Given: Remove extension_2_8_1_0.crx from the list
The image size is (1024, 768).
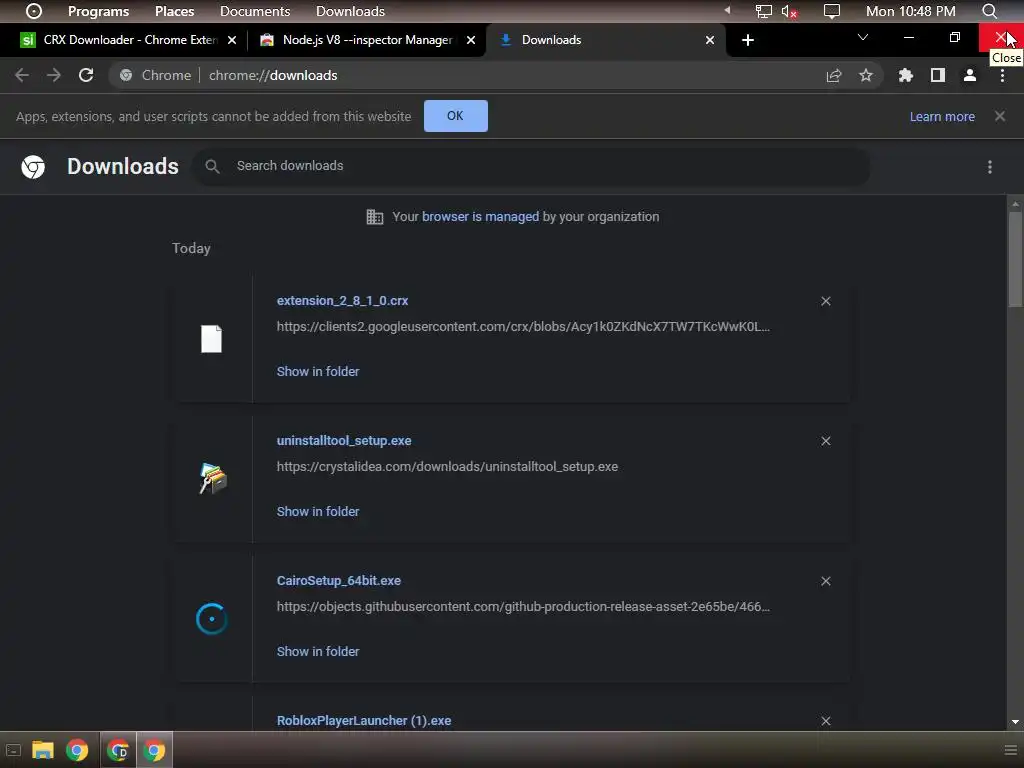Looking at the screenshot, I should (826, 301).
